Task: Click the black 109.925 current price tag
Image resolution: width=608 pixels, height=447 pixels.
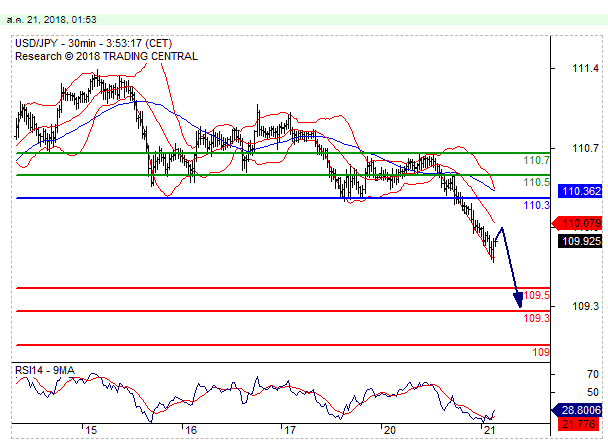Action: coord(580,241)
